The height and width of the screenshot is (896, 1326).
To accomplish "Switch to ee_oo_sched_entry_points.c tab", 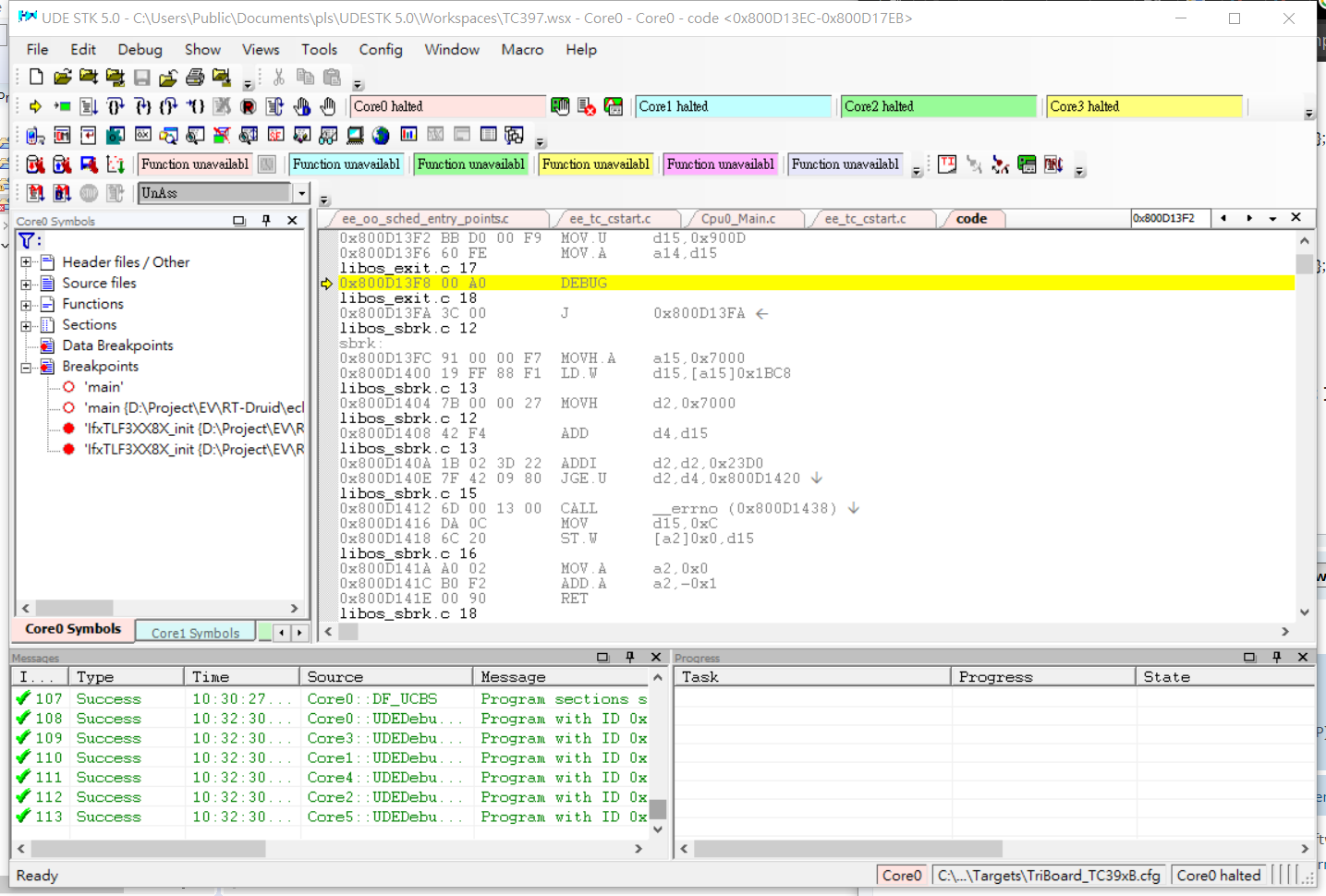I will point(425,219).
